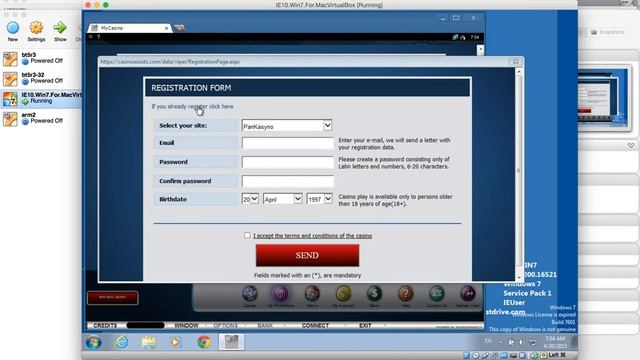The height and width of the screenshot is (360, 640).
Task: Select bt5r3 virtual machine
Action: tap(41, 58)
